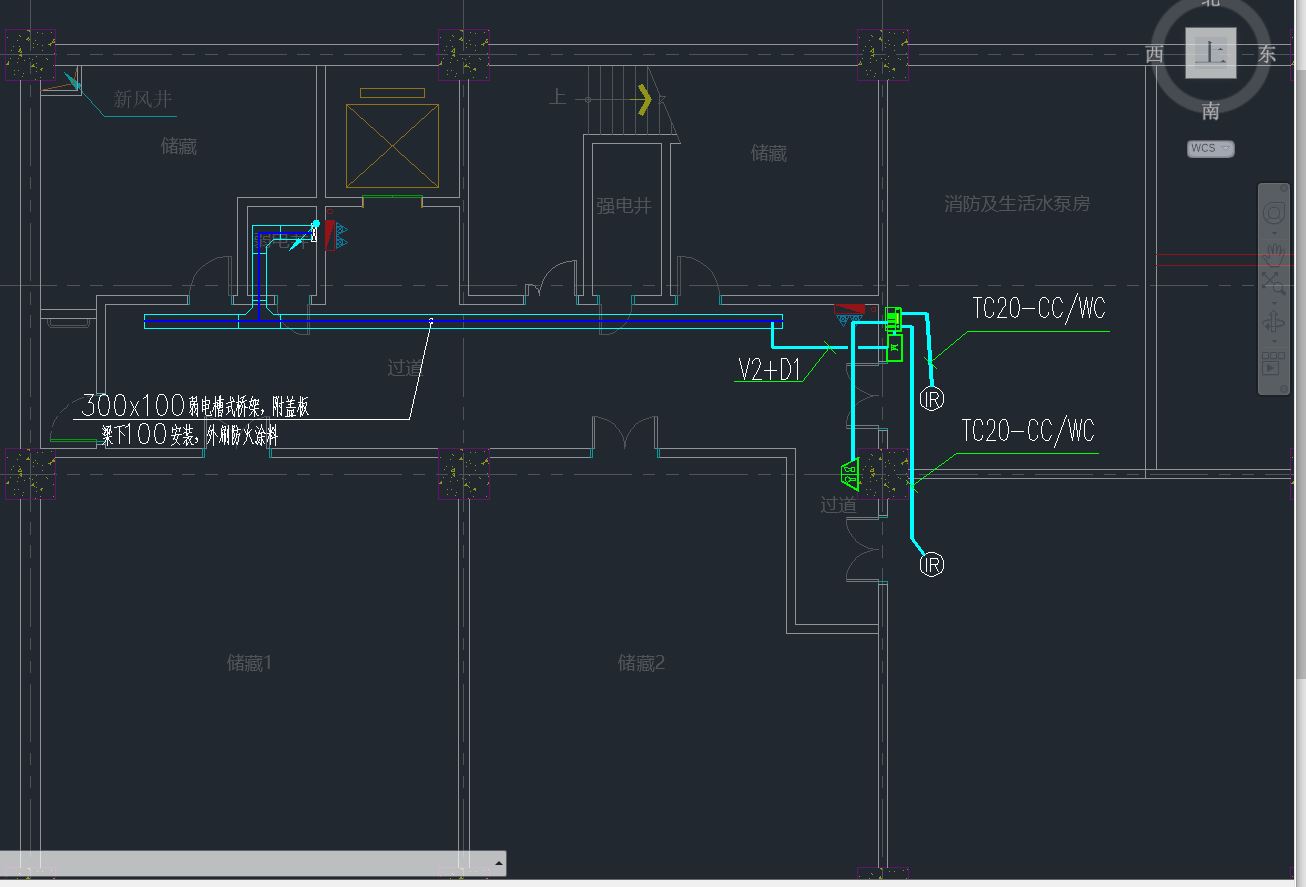
Task: Click the ViewCube west direction 西
Action: tap(1155, 54)
